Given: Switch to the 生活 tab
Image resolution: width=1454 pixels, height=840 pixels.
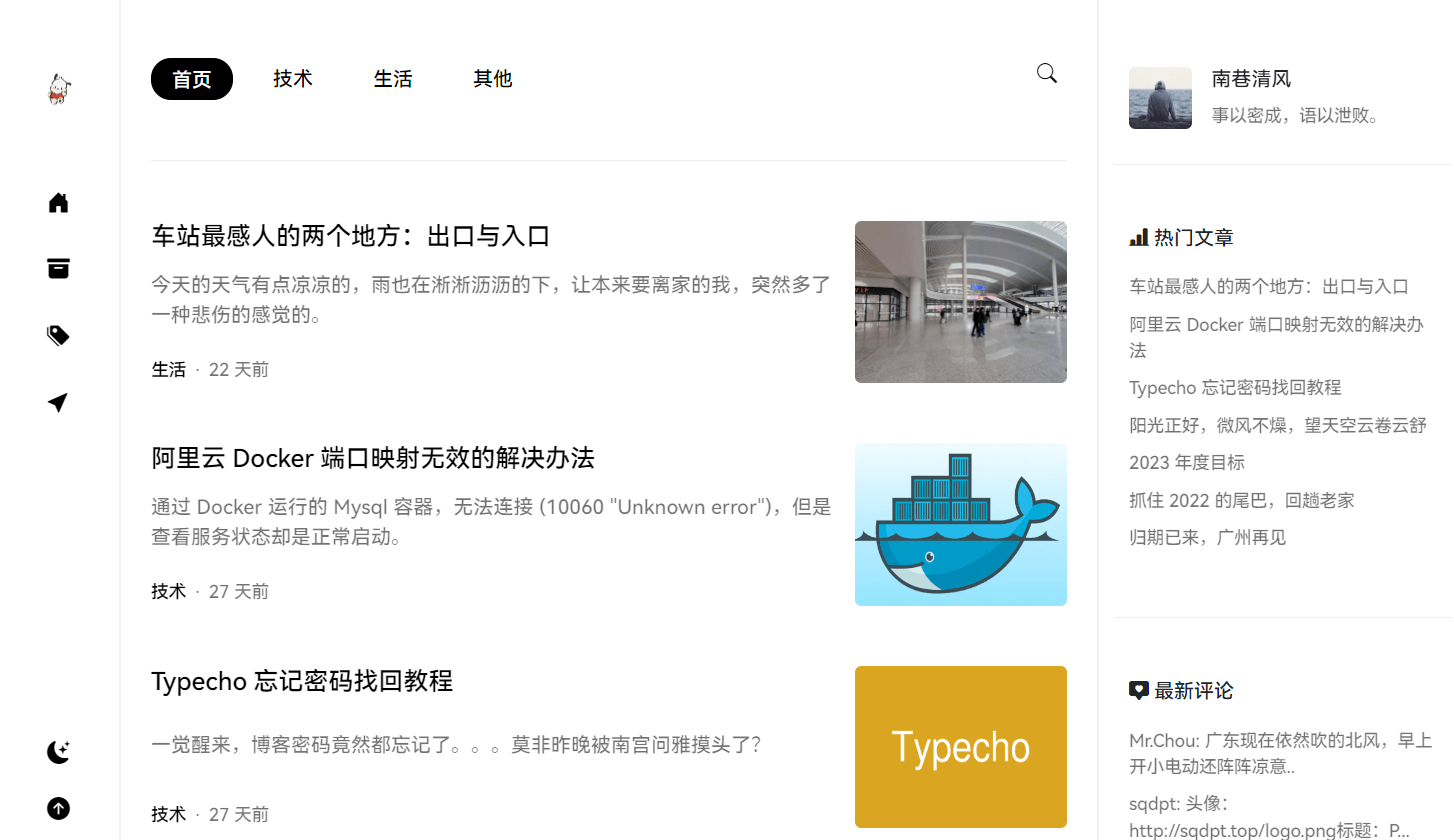Looking at the screenshot, I should [393, 79].
